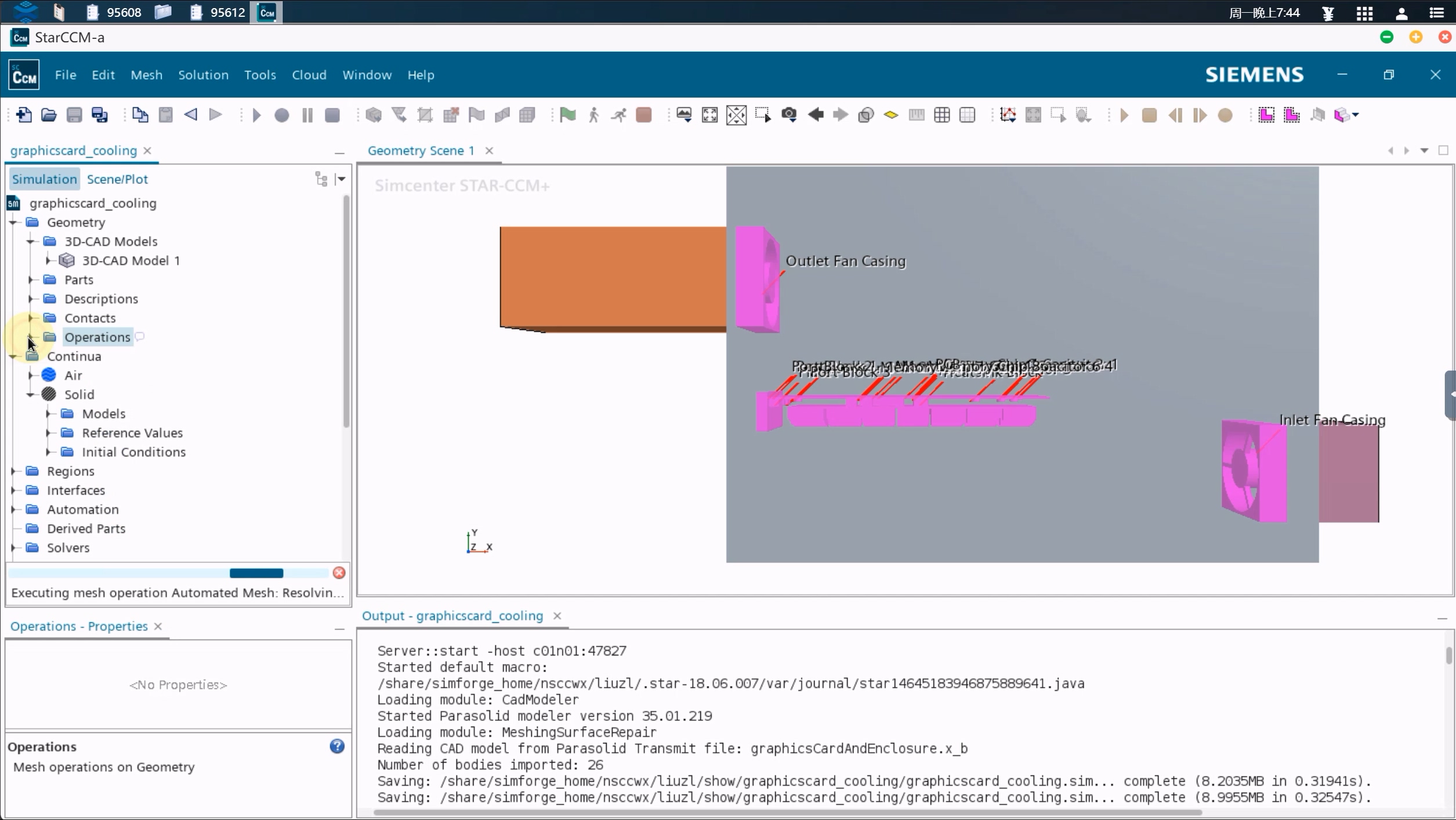Viewport: 1456px width, 820px height.
Task: Click the blue help question mark icon
Action: [x=337, y=746]
